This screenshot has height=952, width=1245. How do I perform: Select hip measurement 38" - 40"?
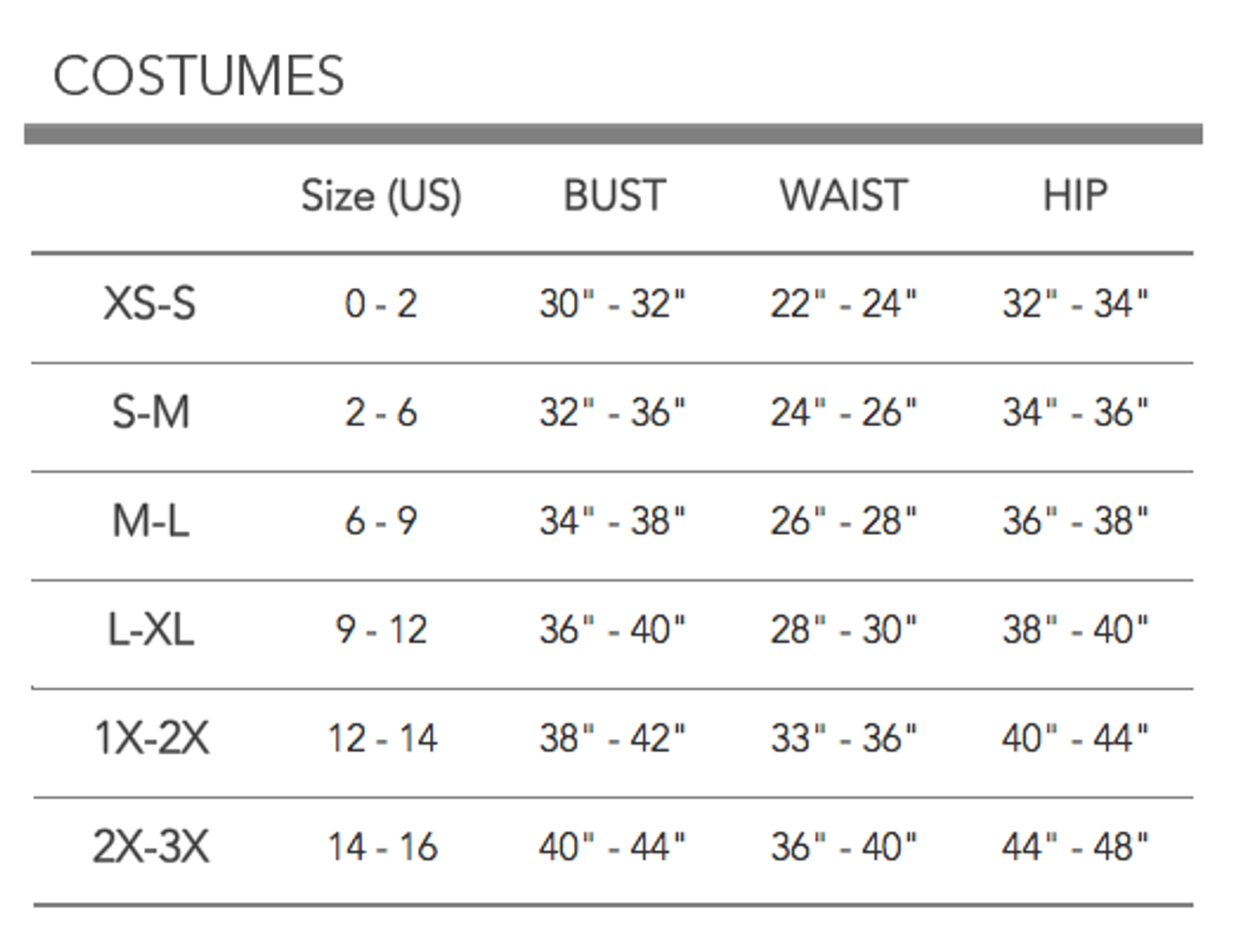1075,630
